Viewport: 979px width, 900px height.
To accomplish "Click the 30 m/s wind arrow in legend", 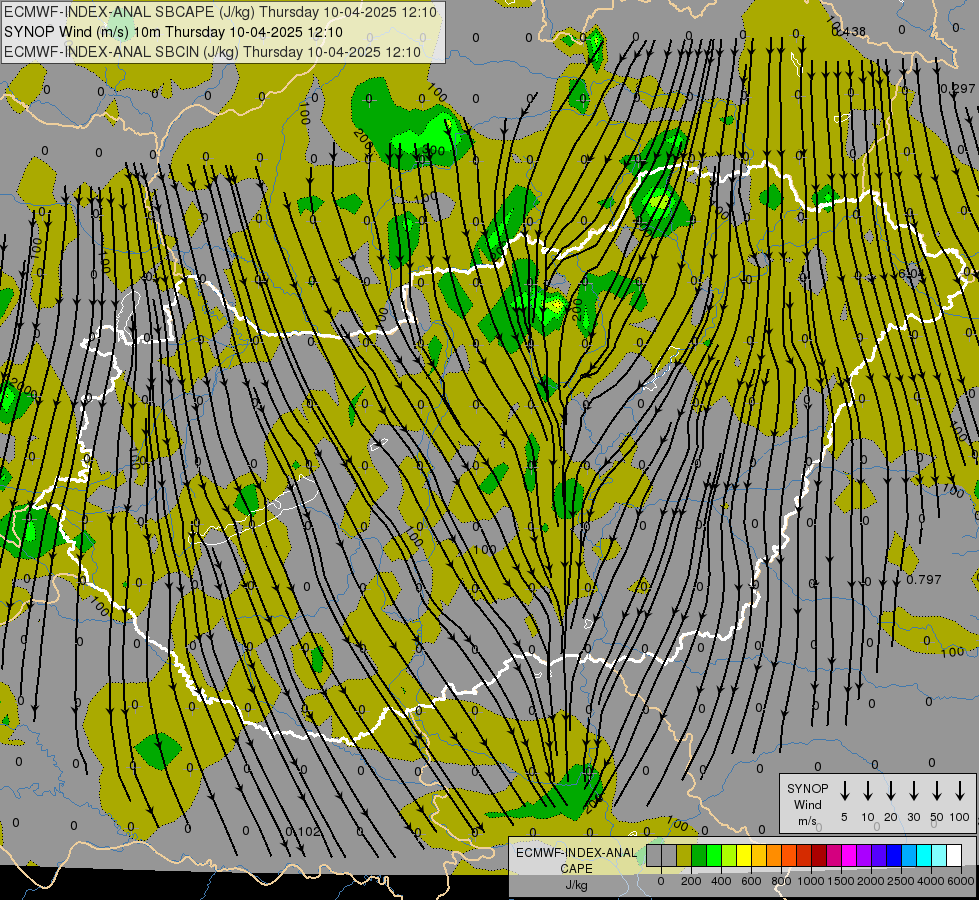I will [x=914, y=791].
